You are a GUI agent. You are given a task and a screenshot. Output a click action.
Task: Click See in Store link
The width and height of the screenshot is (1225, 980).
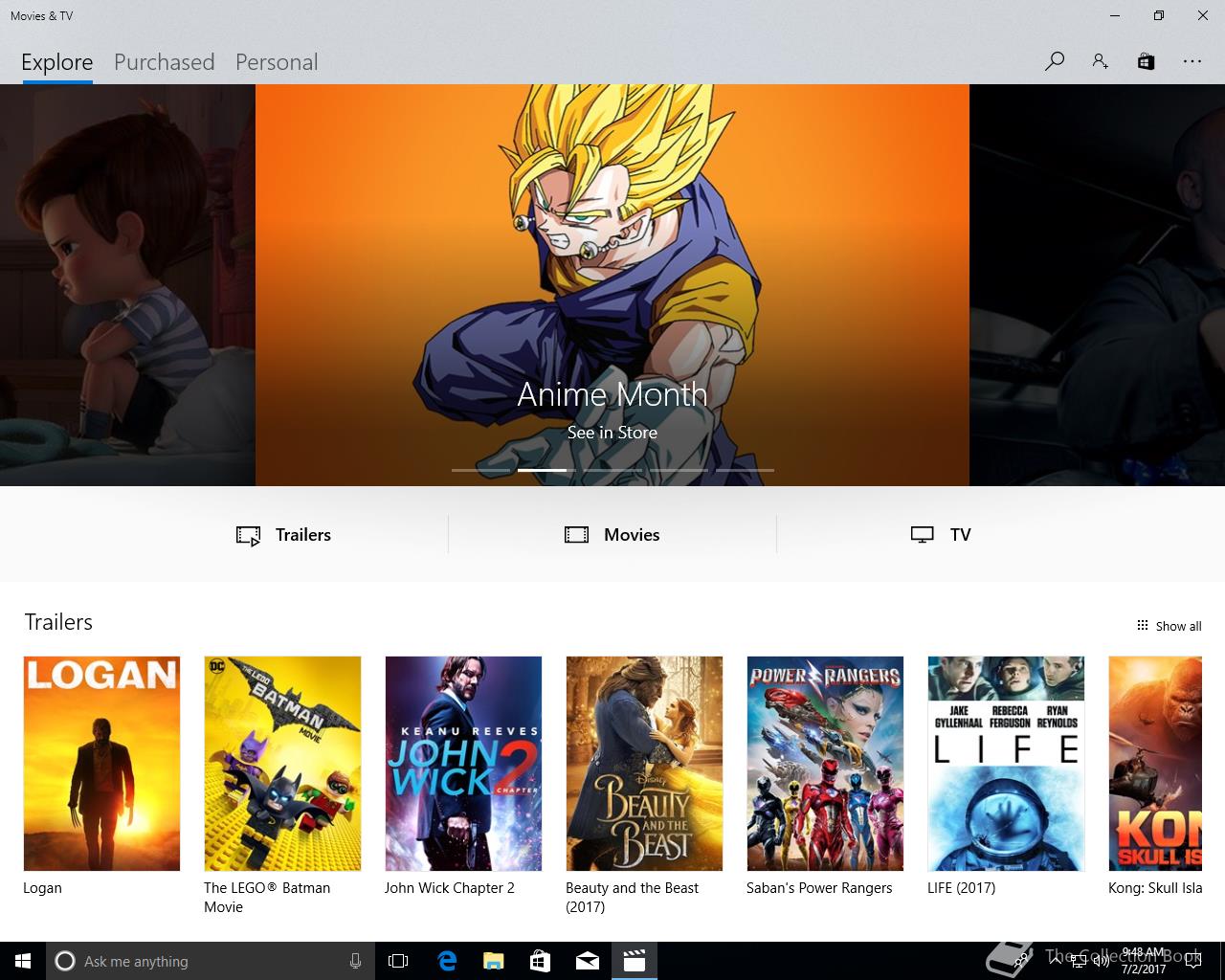pos(612,433)
